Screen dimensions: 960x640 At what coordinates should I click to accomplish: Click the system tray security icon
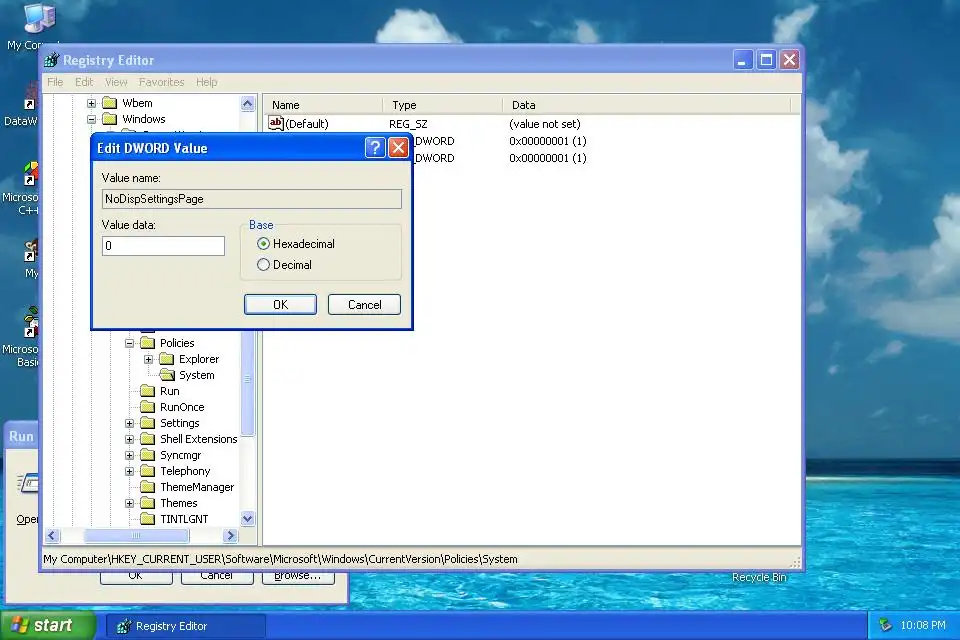[885, 625]
